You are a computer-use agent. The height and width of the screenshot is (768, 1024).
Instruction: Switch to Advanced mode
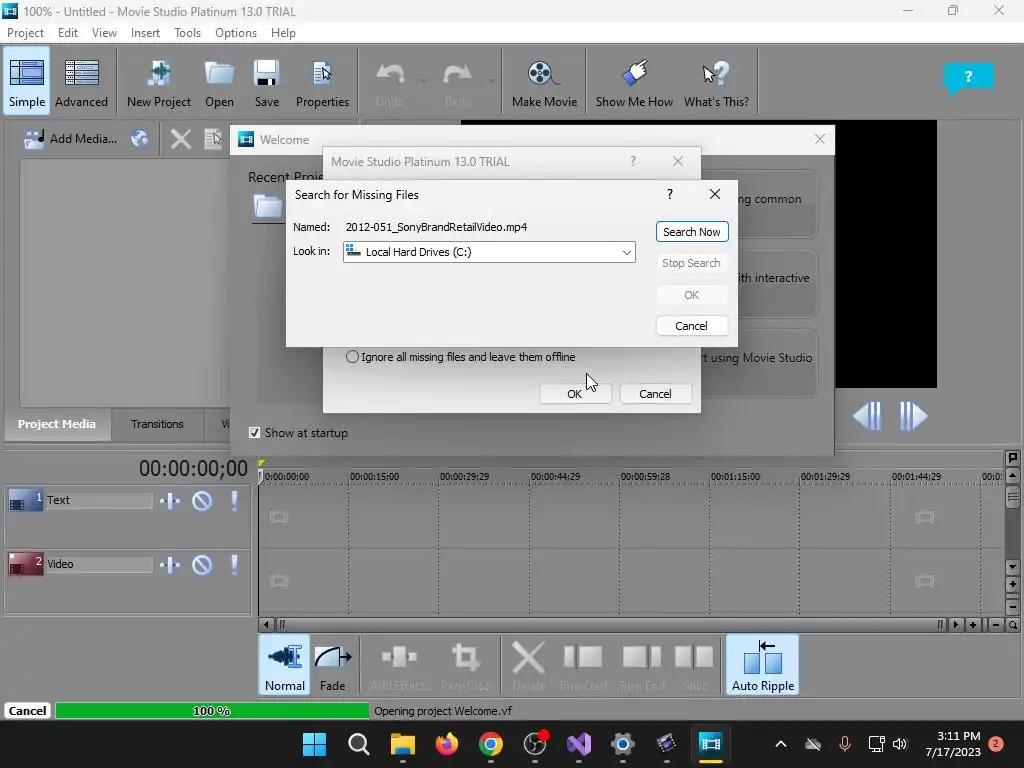pos(82,81)
